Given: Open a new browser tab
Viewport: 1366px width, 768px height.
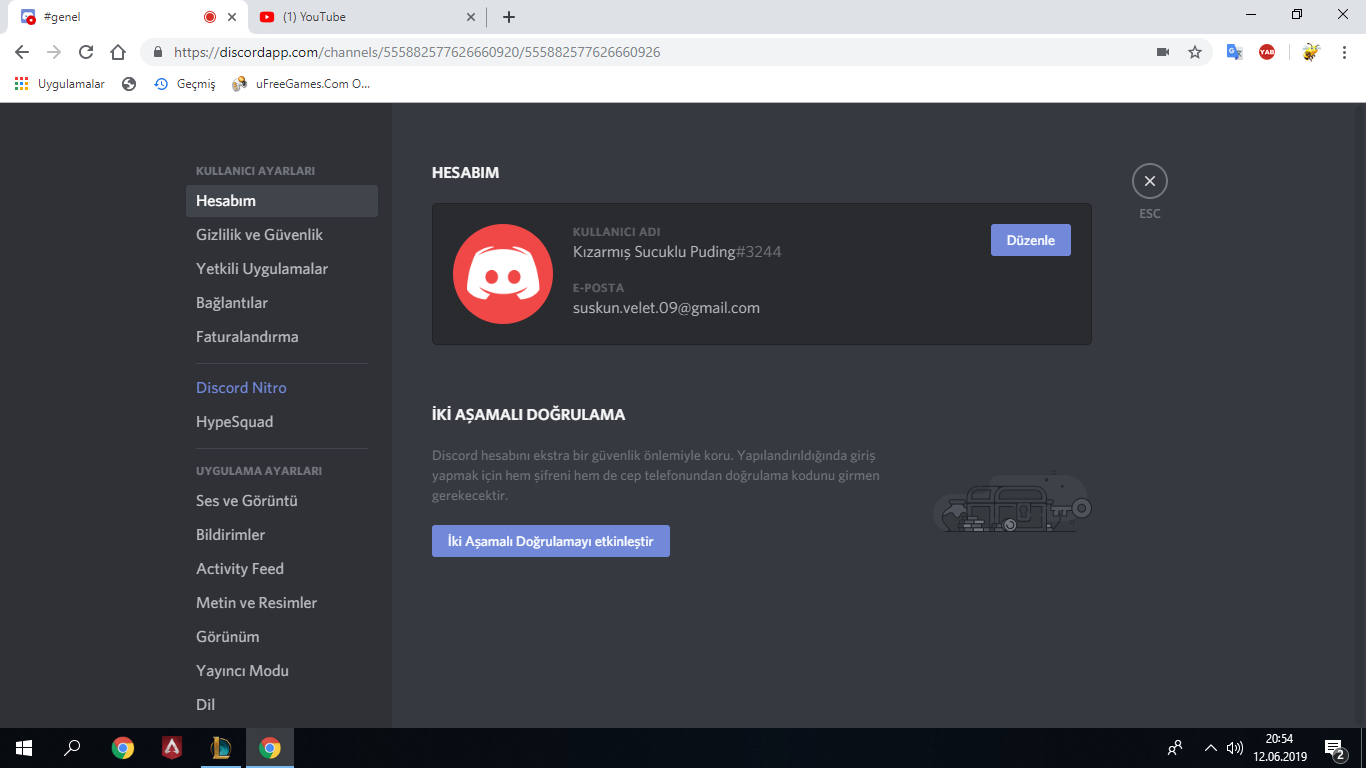Looking at the screenshot, I should click(509, 17).
